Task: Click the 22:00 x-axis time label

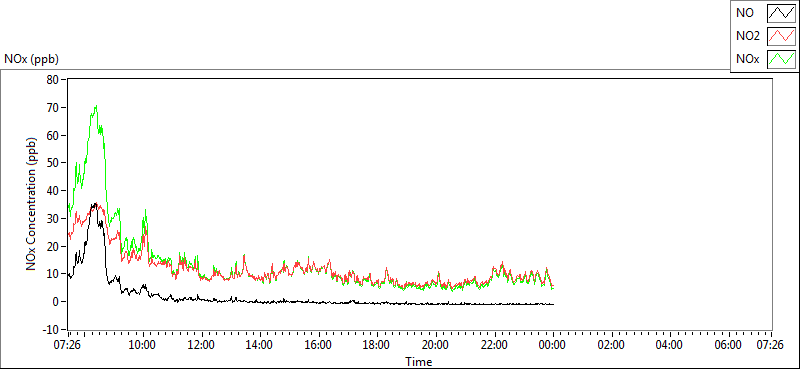Action: (x=495, y=345)
